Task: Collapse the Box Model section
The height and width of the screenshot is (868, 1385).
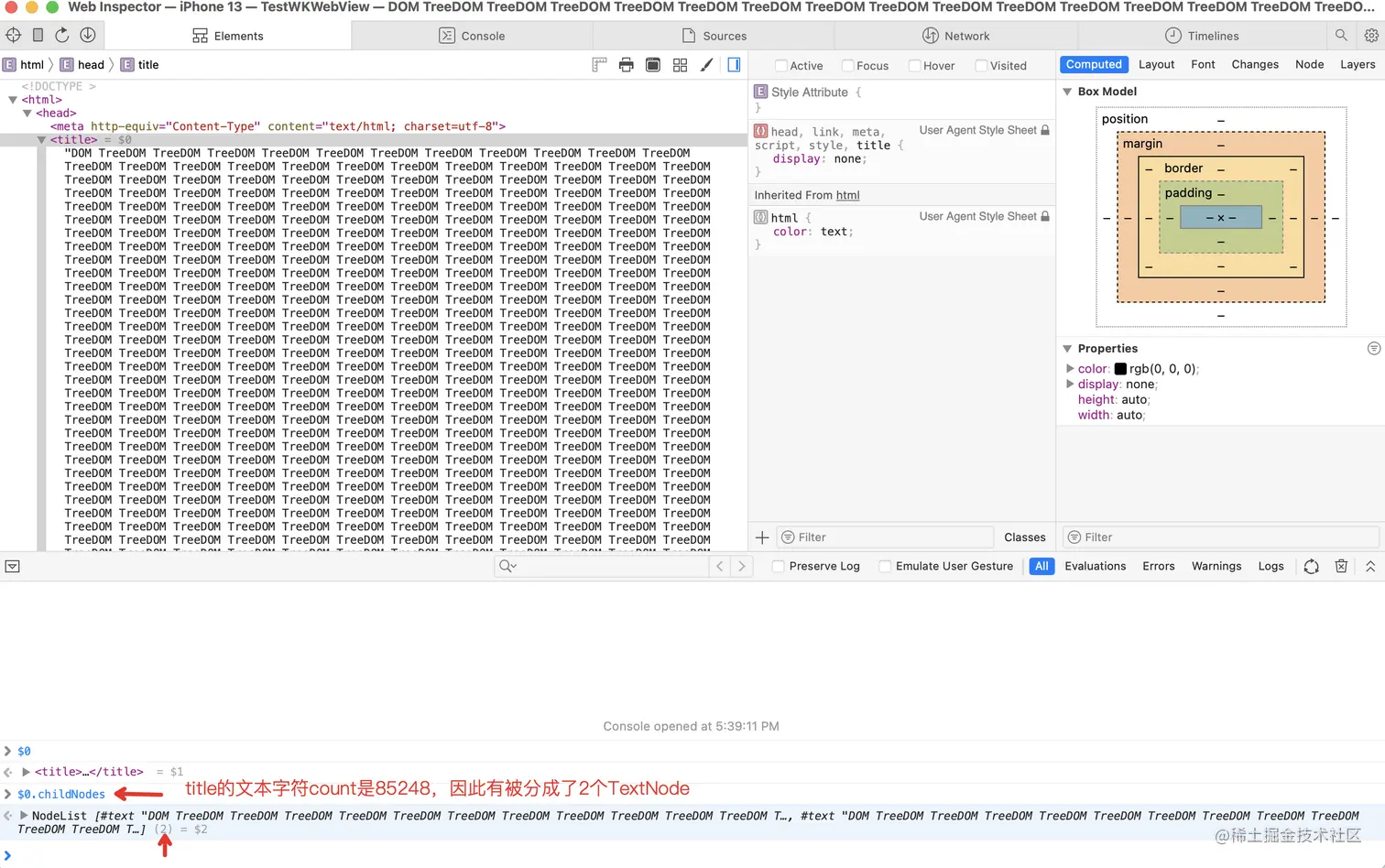Action: tap(1067, 92)
